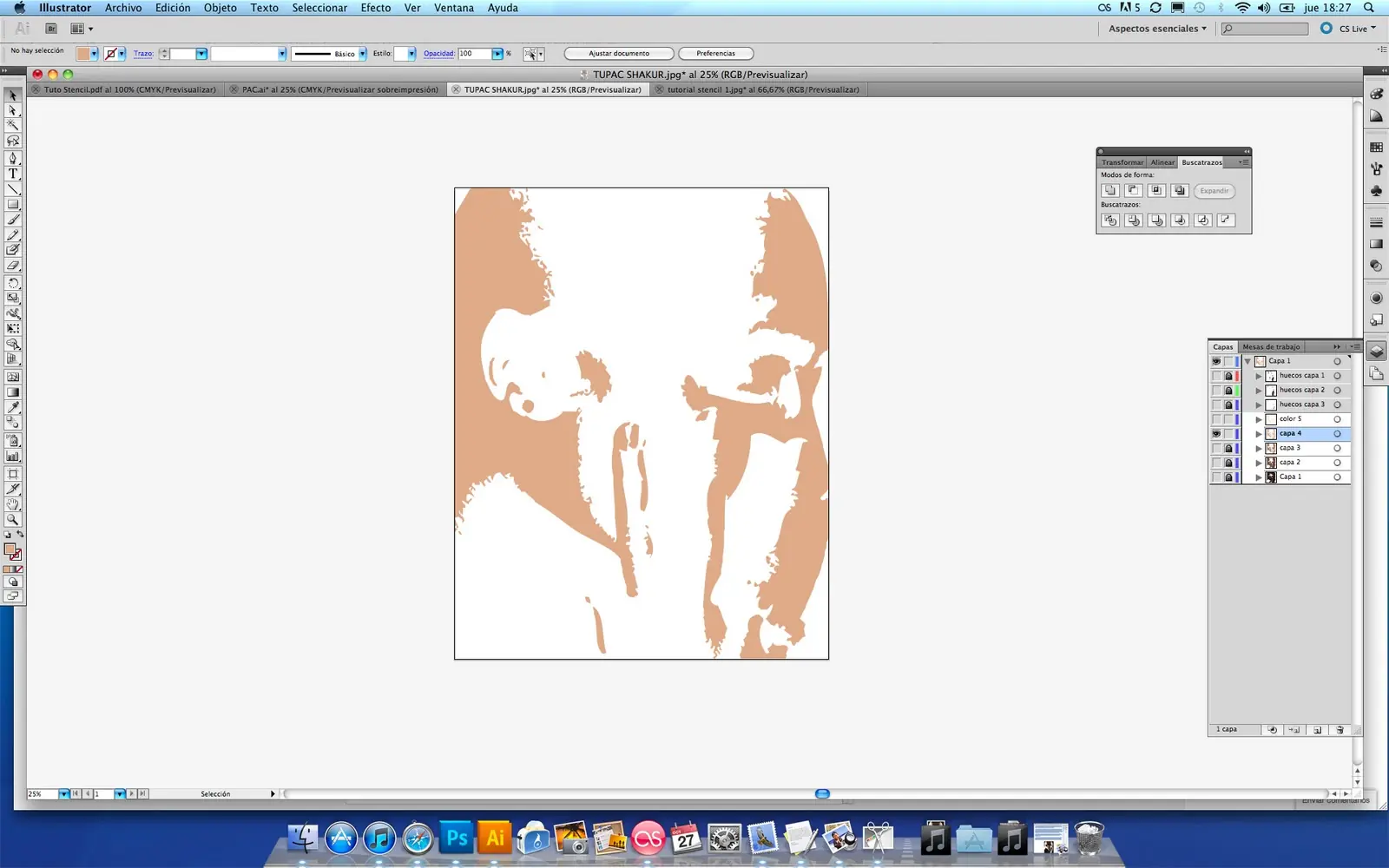Click the Opacidad link in control bar
The image size is (1389, 868).
[439, 54]
